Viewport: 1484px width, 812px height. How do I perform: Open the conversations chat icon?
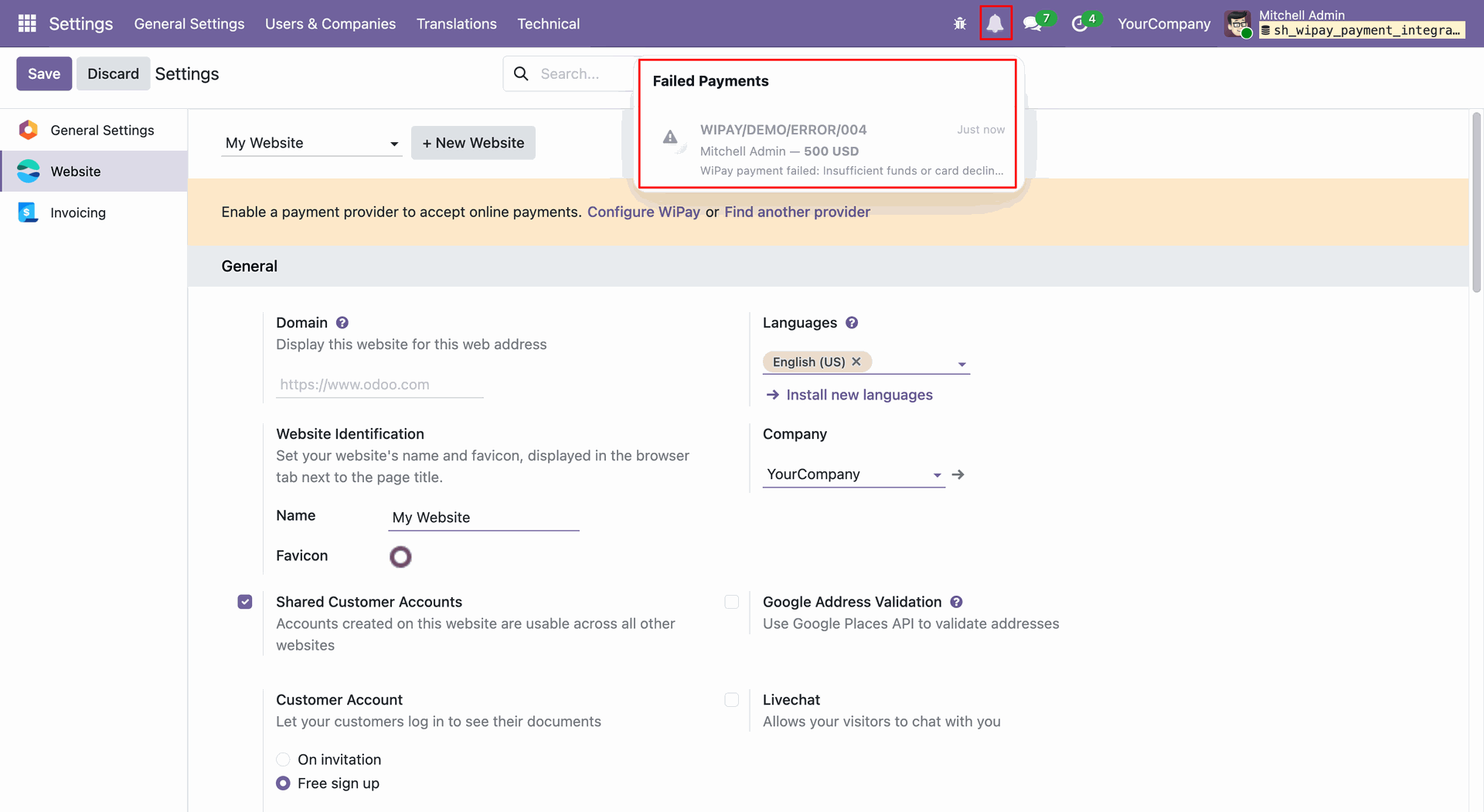click(x=1032, y=24)
